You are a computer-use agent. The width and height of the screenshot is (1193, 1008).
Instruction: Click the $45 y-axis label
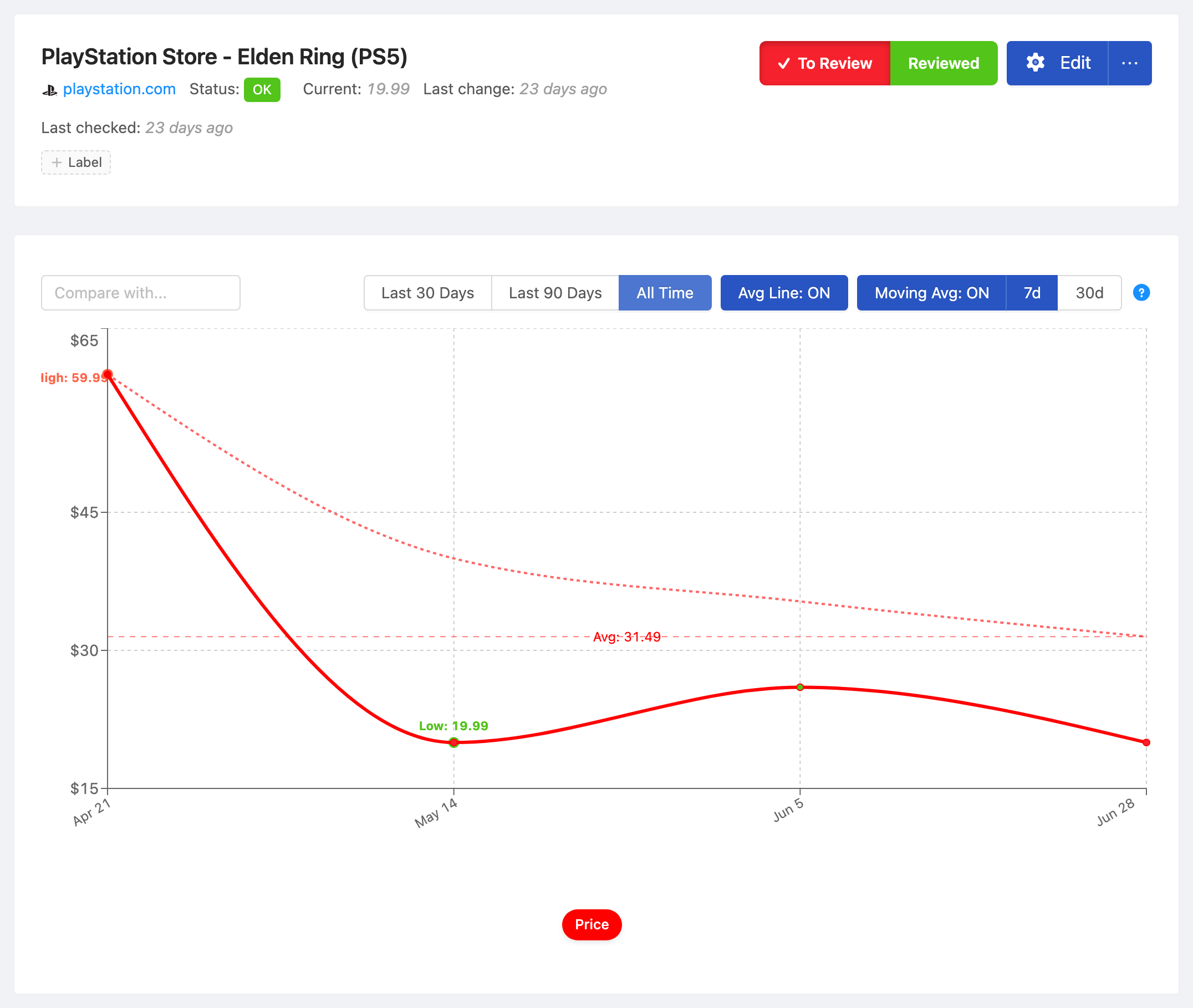tap(84, 512)
